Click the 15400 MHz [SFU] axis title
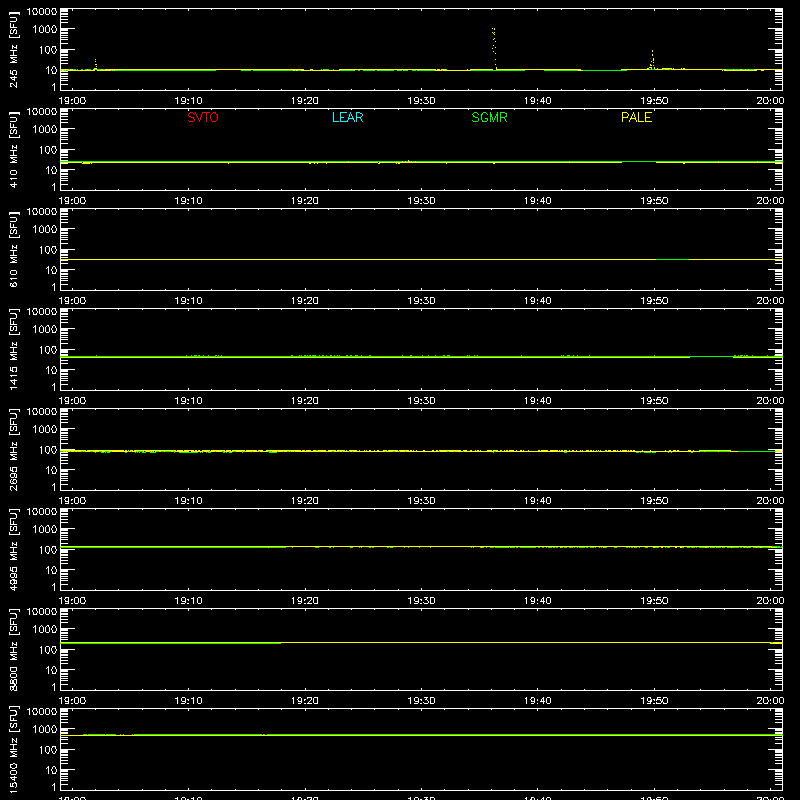 pos(13,749)
